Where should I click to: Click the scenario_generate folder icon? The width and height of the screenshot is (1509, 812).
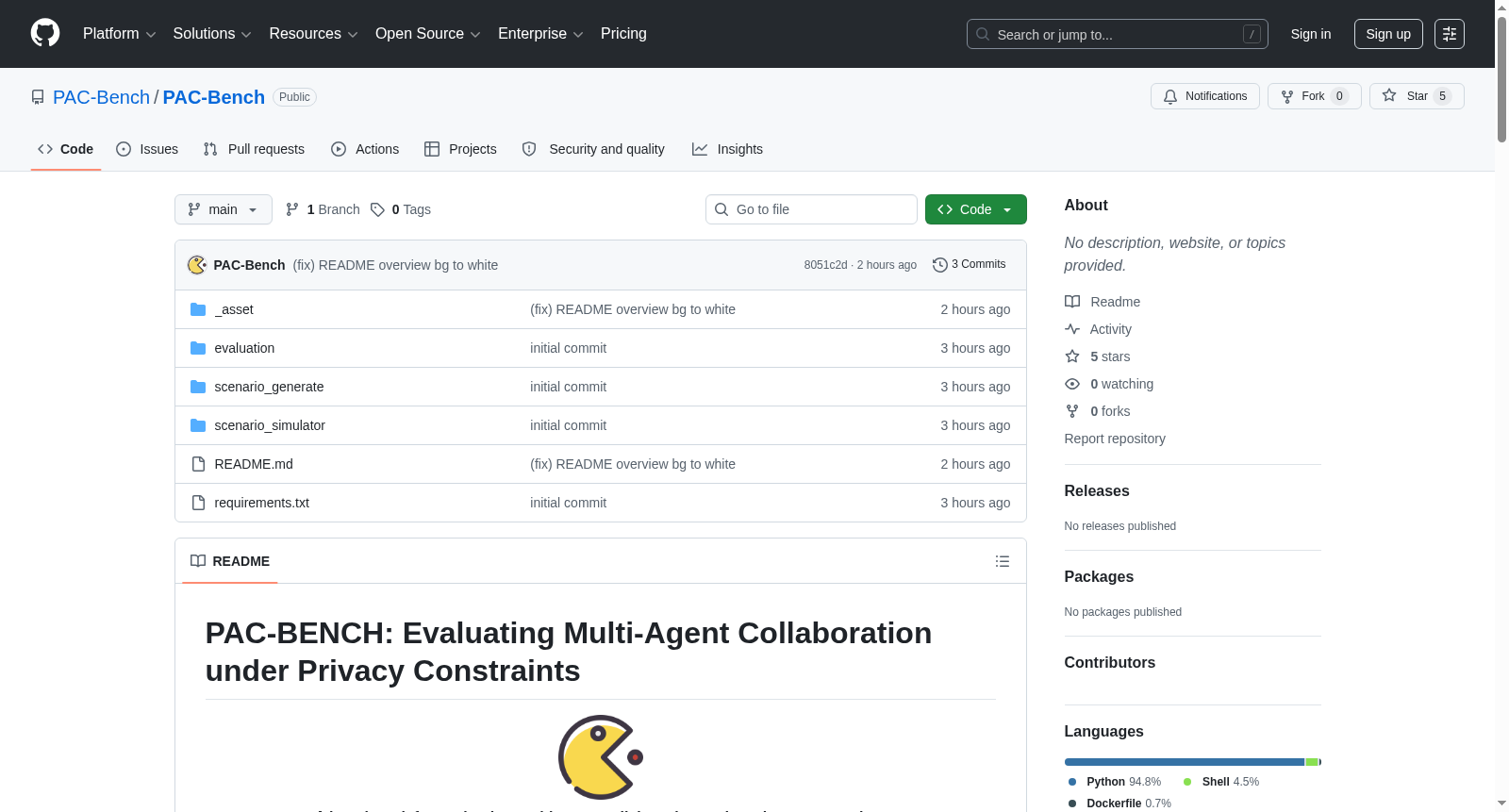198,387
